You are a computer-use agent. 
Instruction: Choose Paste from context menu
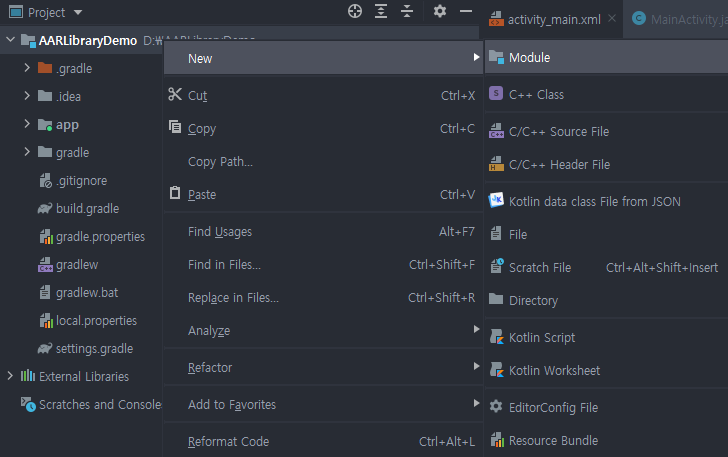324,194
